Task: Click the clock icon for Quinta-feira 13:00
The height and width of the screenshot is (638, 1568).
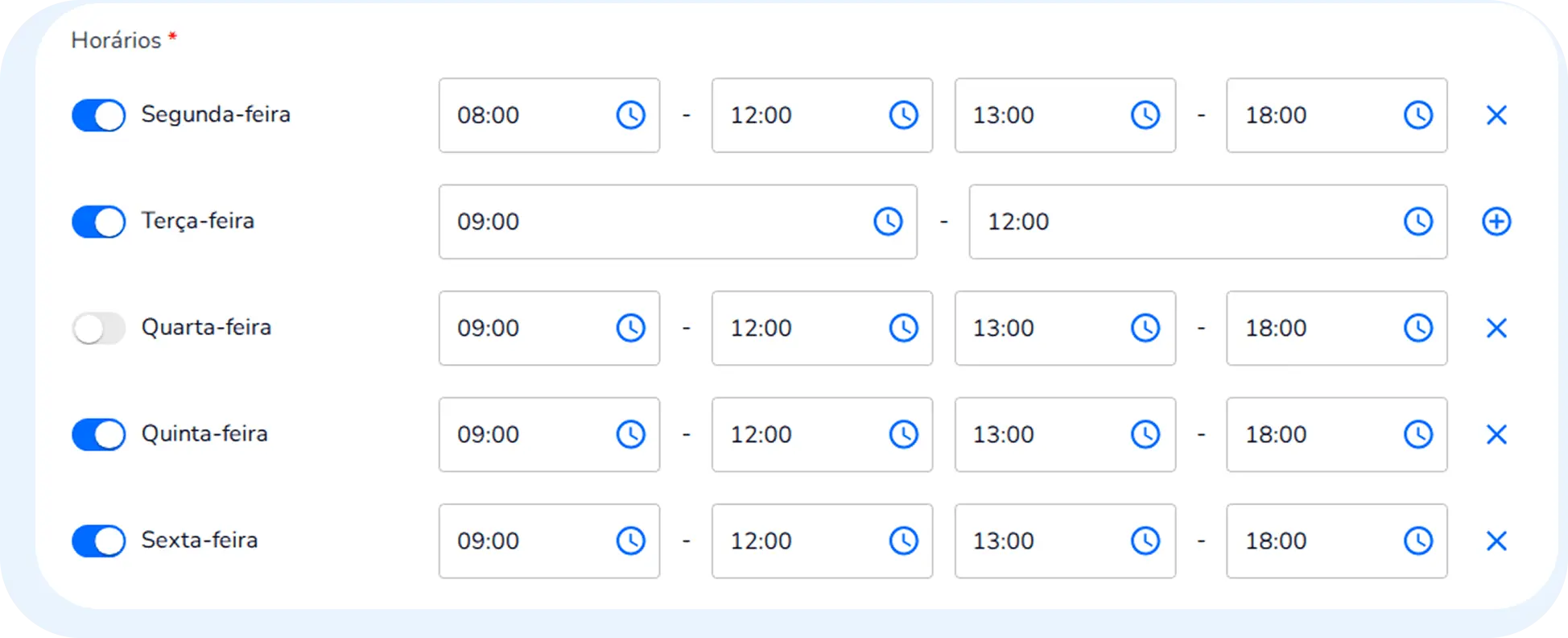Action: tap(1145, 434)
